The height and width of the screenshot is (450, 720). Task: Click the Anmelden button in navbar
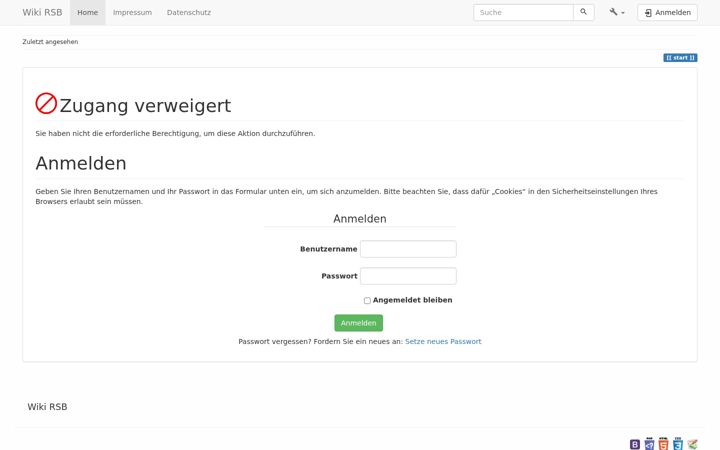(x=667, y=12)
